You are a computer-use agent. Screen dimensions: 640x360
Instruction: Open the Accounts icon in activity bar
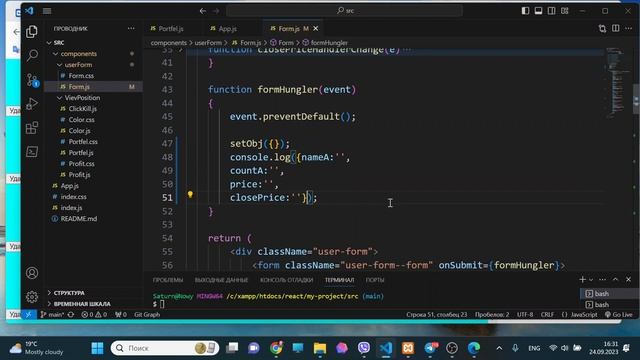pyautogui.click(x=32, y=273)
